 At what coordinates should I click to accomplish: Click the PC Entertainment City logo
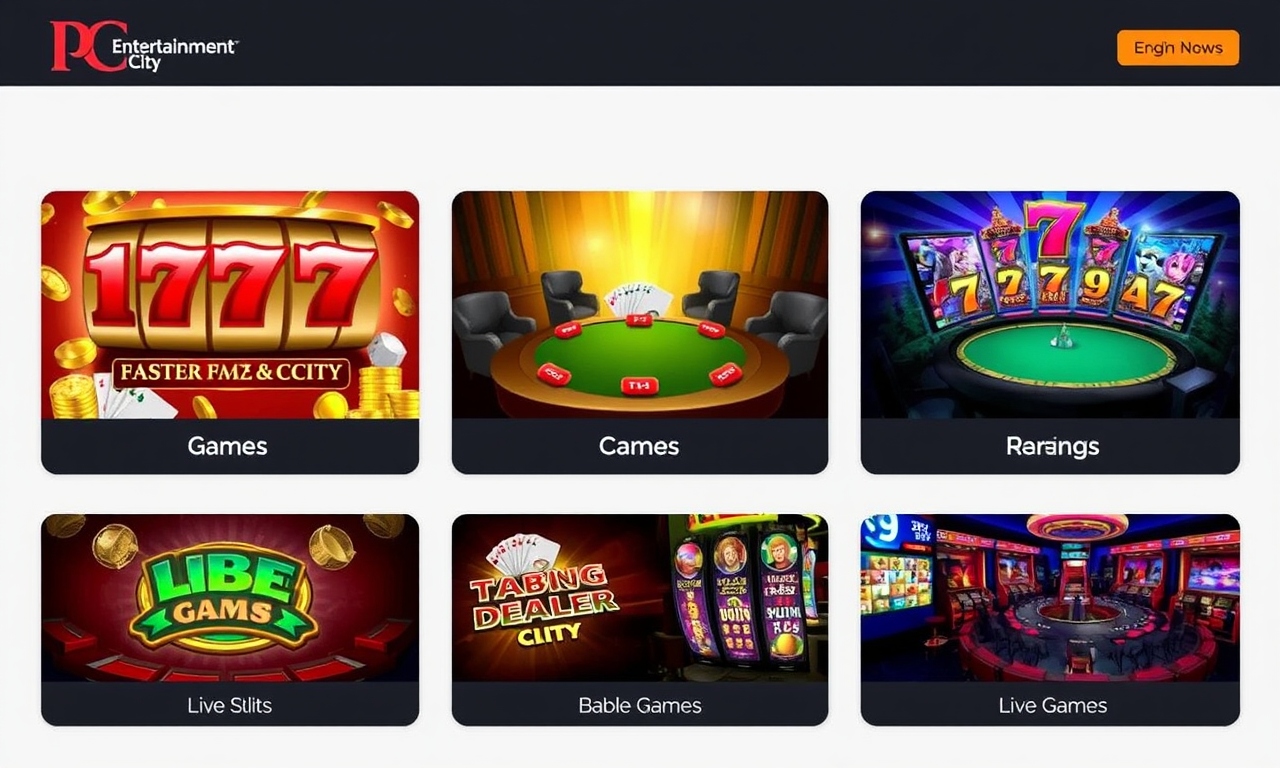[144, 47]
